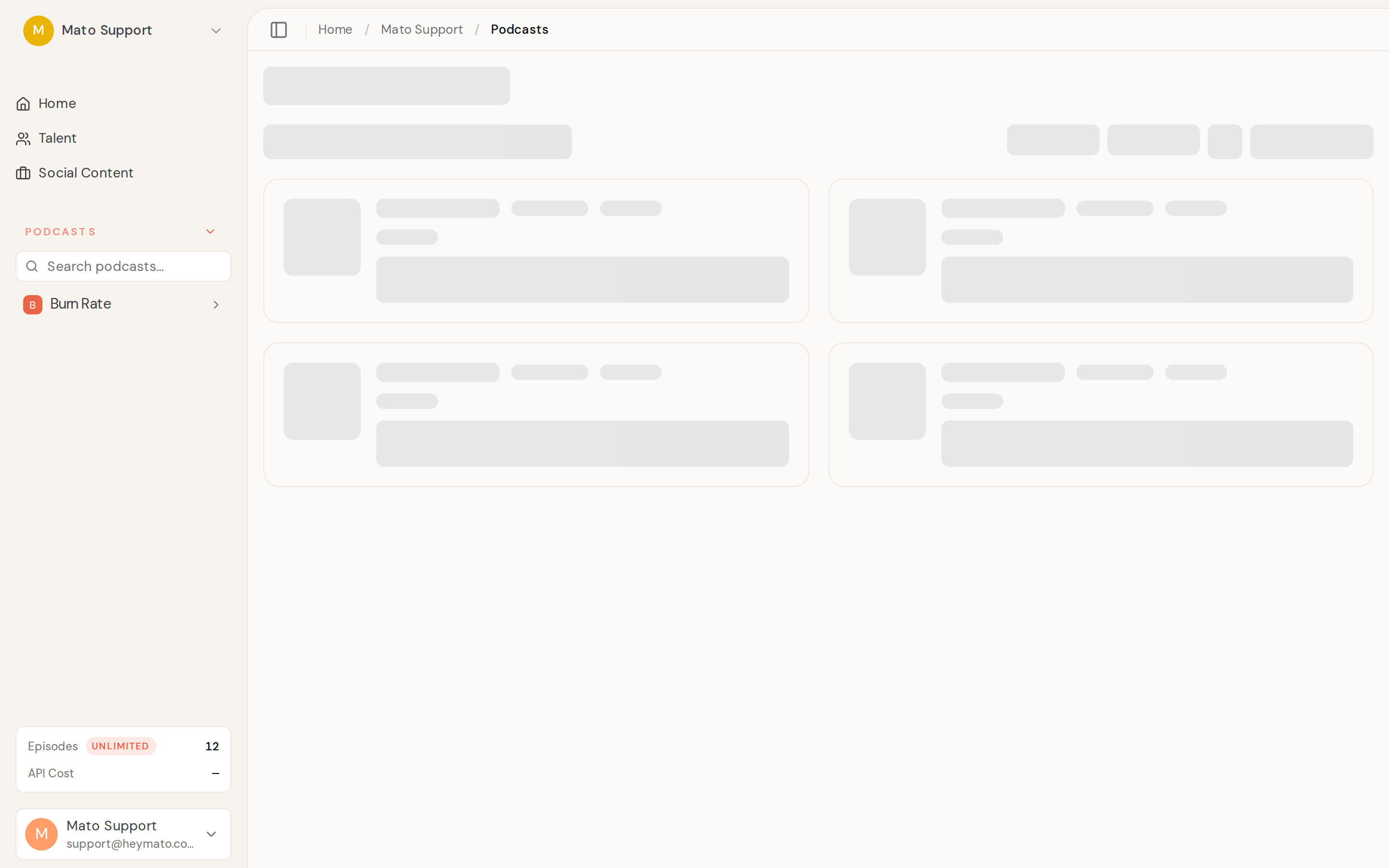Go to Mato Support breadcrumb link
Viewport: 1389px width, 868px height.
click(422, 29)
